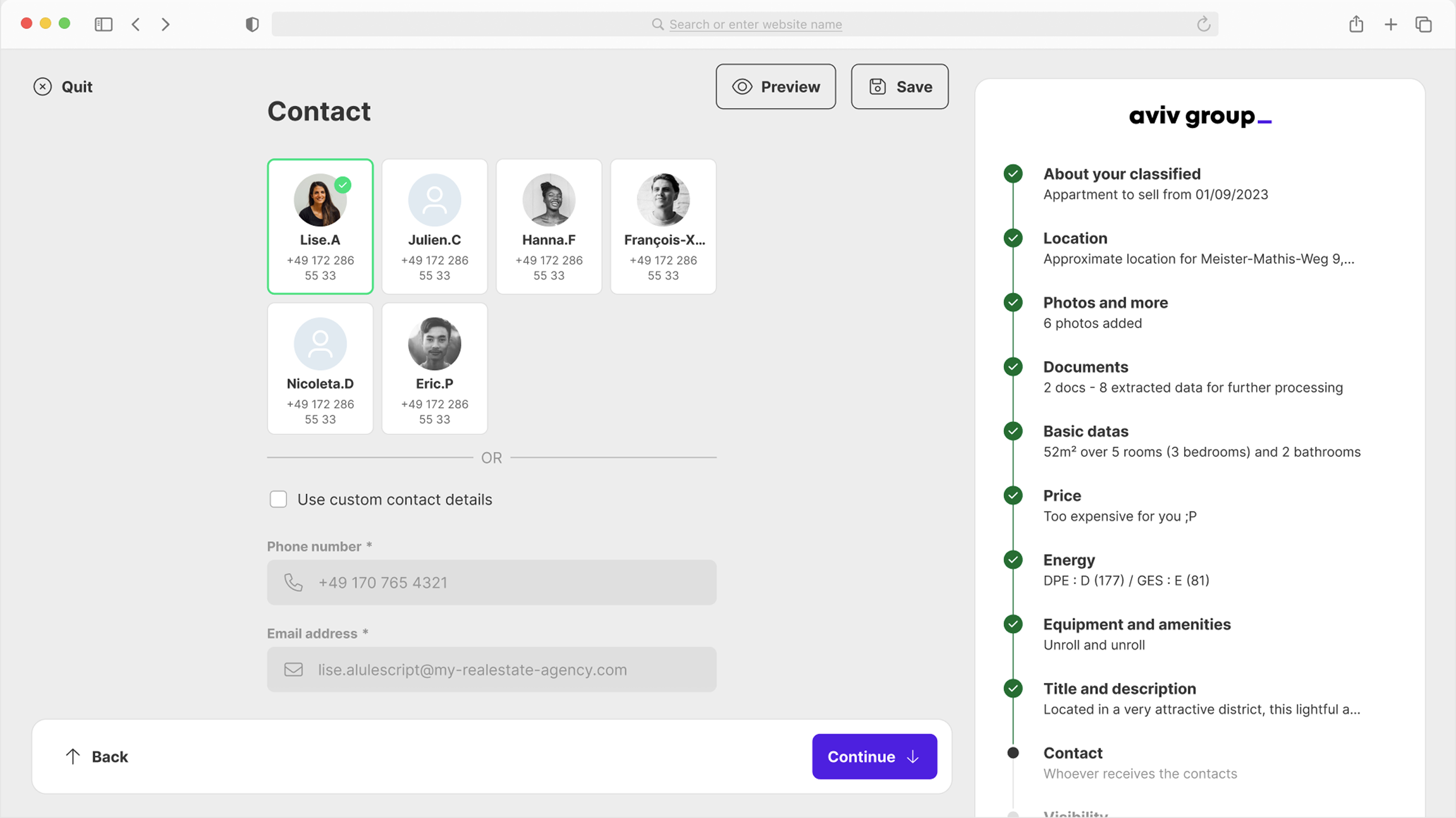The height and width of the screenshot is (818, 1456).
Task: Open the Photos and more section
Action: coord(1106,302)
